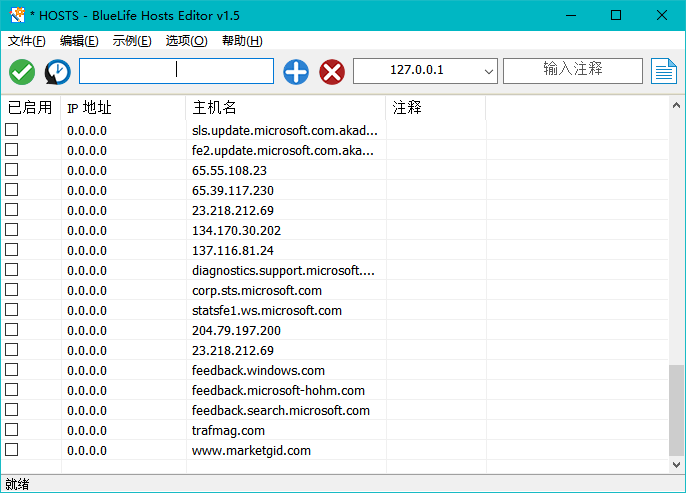
Task: Enable the sls.update.microsoft.com.akad... entry checkbox
Action: point(12,130)
